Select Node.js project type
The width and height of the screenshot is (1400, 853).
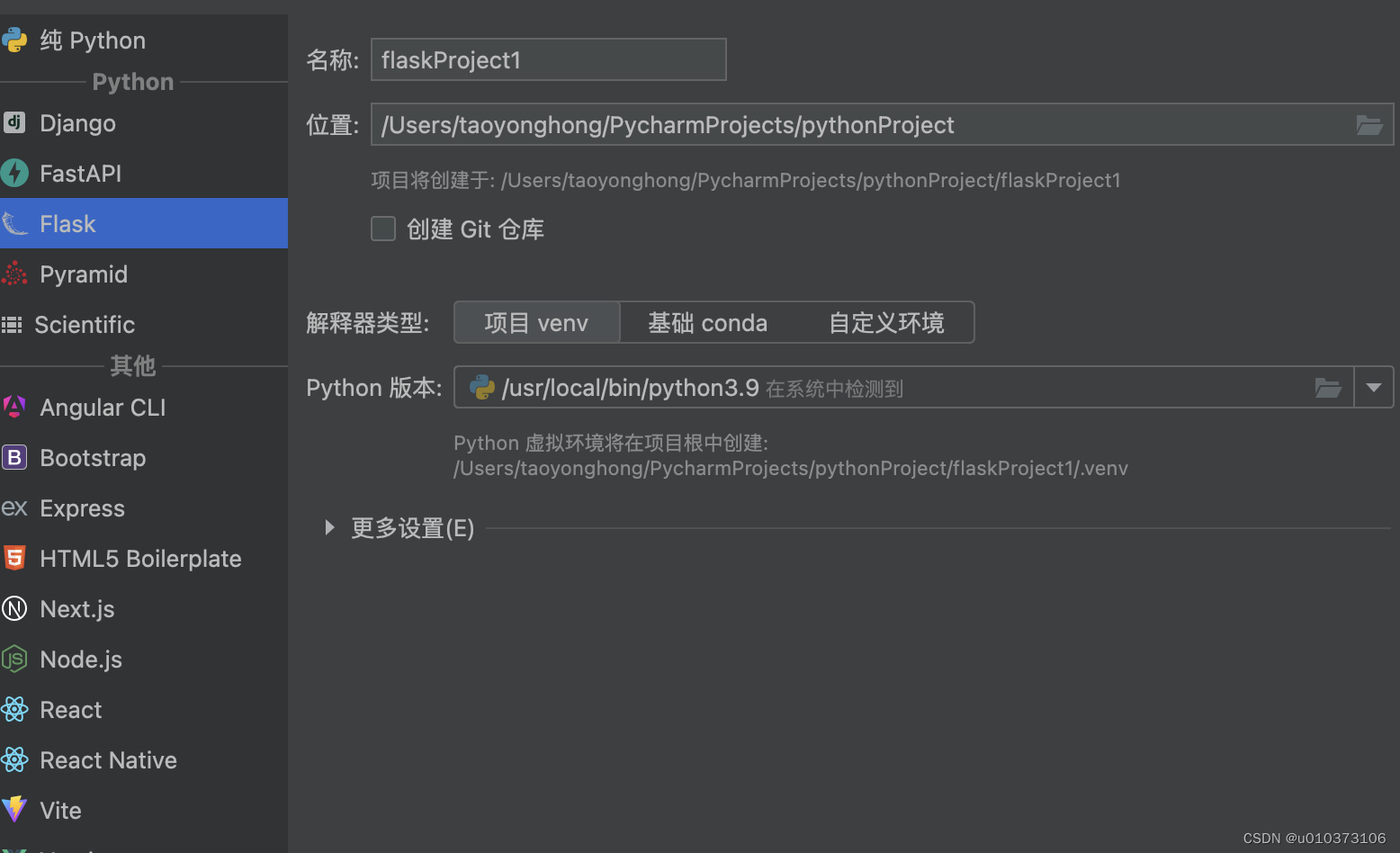coord(144,659)
